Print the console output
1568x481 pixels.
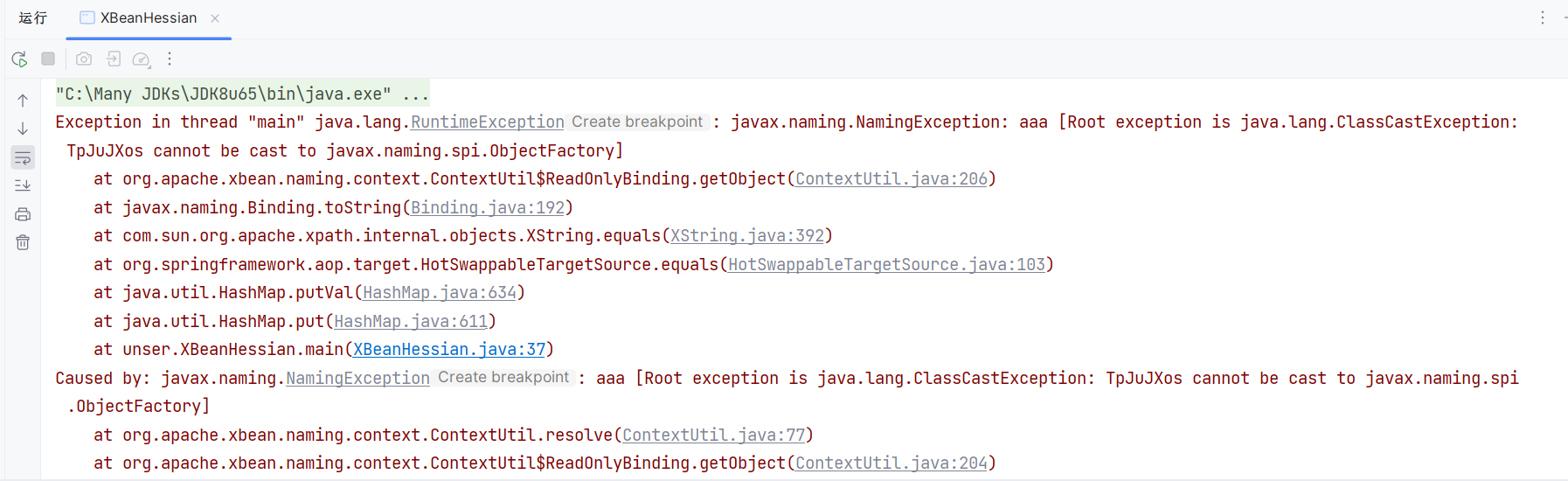23,214
